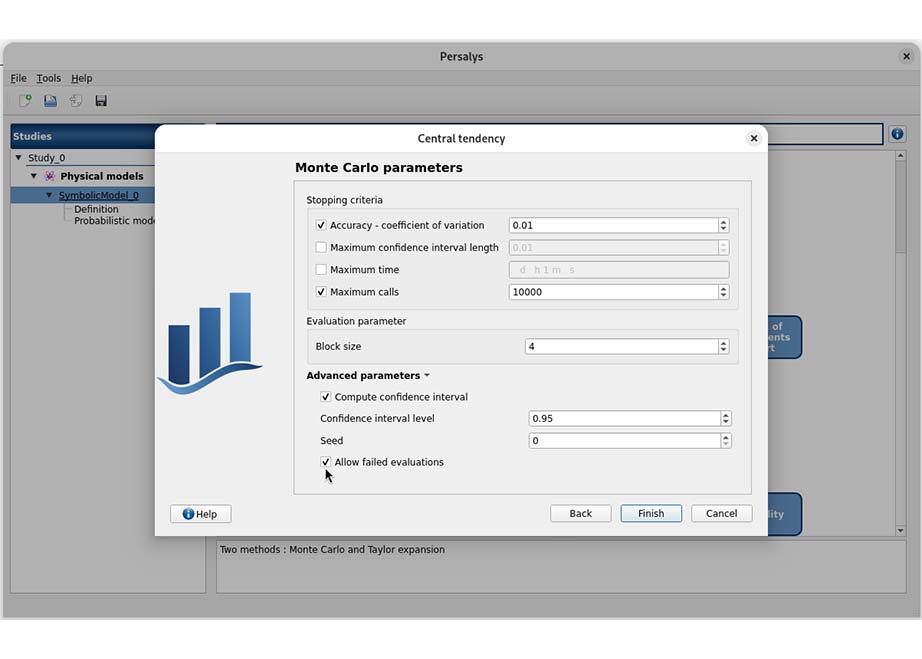Image resolution: width=922 pixels, height=659 pixels.
Task: Collapse the SymbolicModel_0 tree node
Action: point(49,195)
